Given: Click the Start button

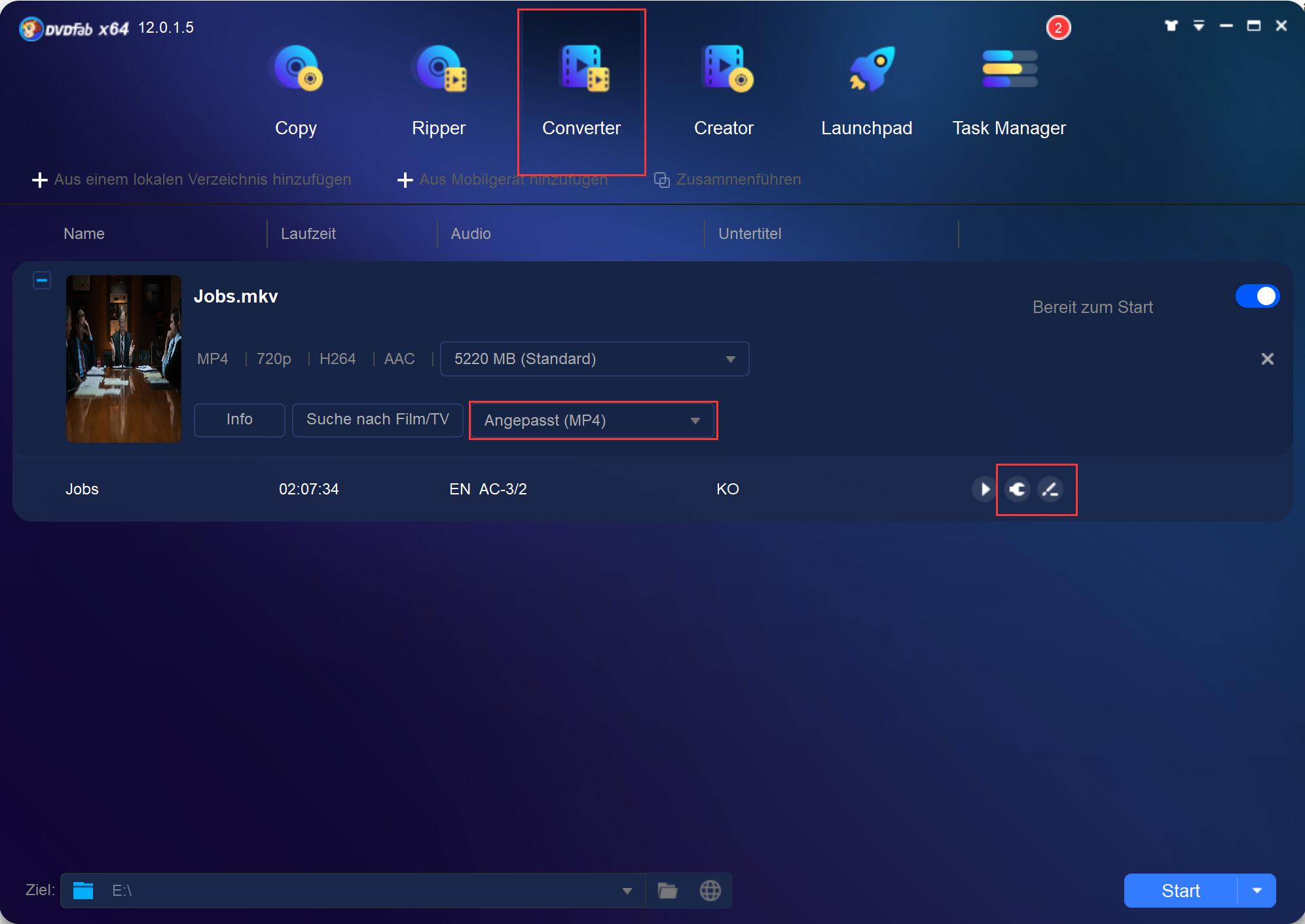Looking at the screenshot, I should (x=1181, y=891).
